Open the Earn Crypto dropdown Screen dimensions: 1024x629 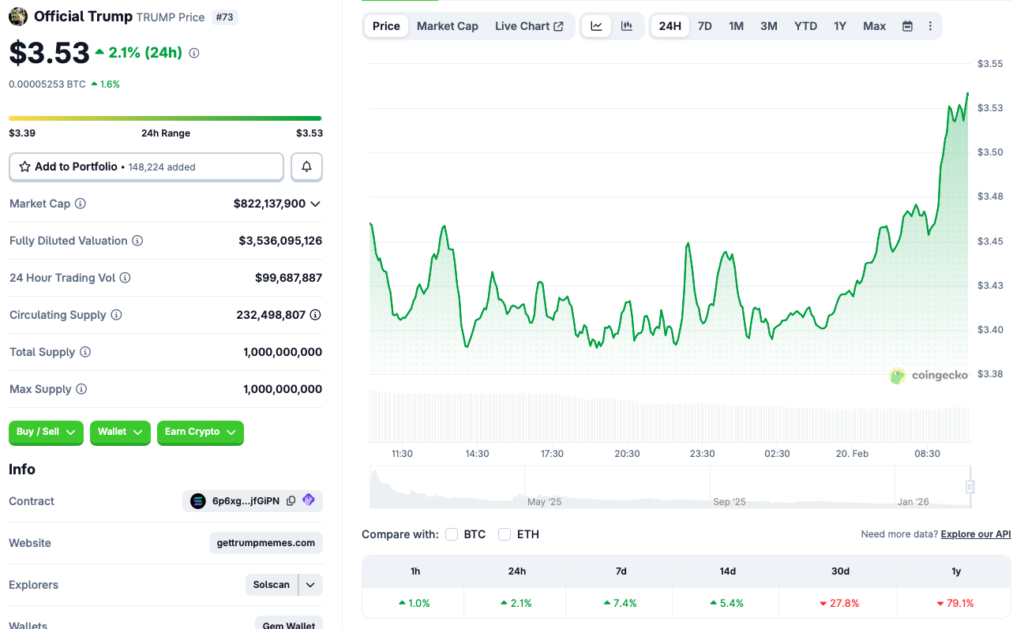(200, 432)
